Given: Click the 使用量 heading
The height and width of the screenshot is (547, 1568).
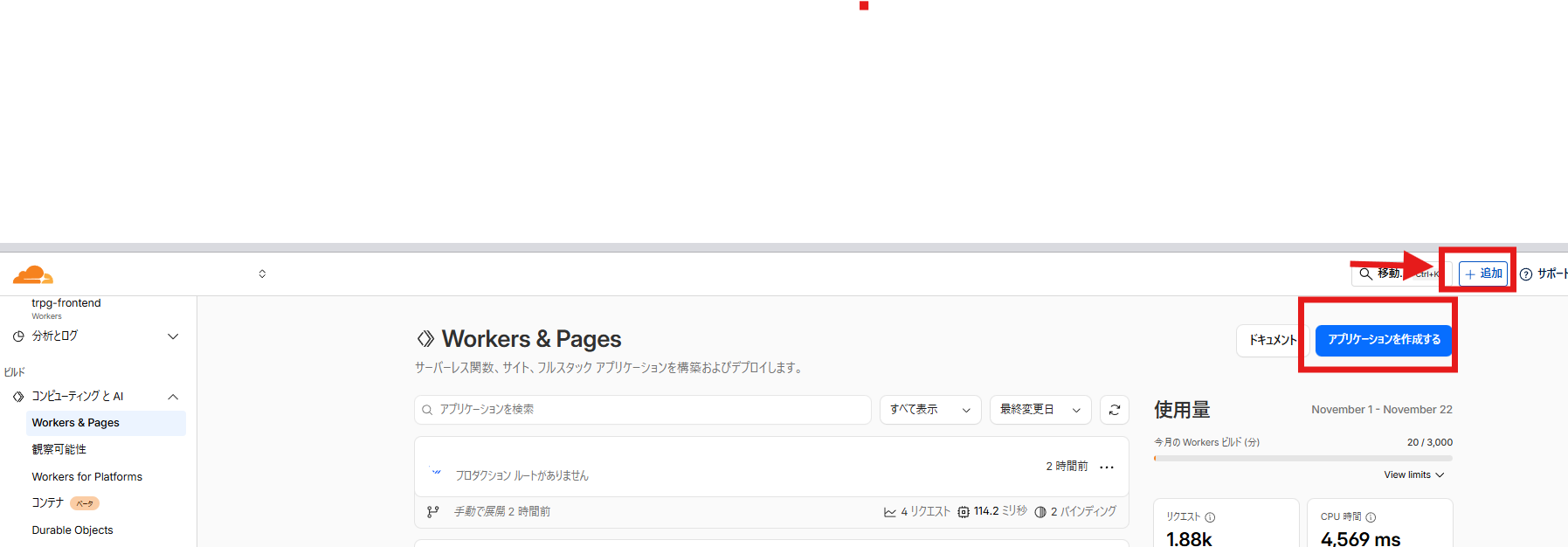Looking at the screenshot, I should pos(1182,410).
